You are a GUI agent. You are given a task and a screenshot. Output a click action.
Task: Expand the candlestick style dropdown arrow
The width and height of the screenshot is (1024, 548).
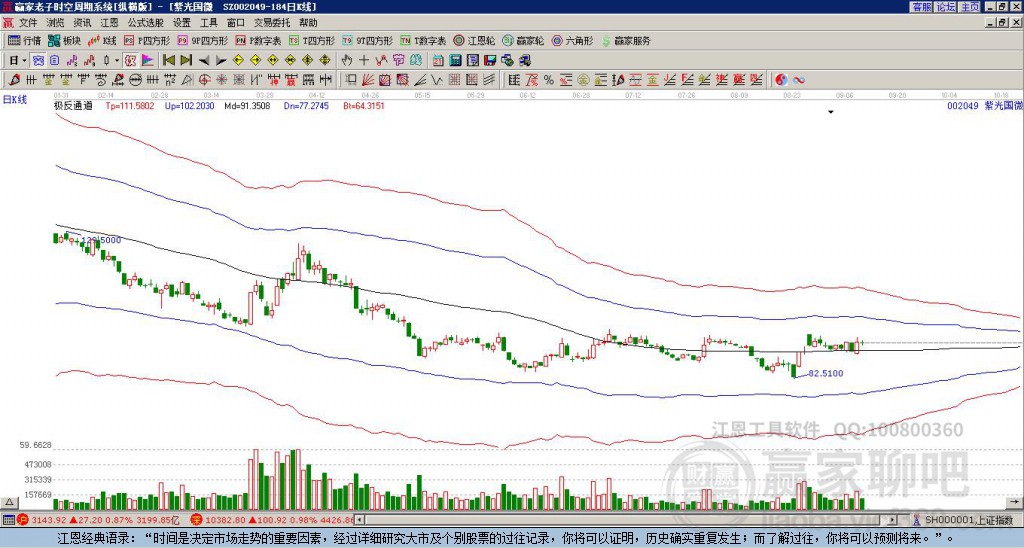click(x=117, y=60)
